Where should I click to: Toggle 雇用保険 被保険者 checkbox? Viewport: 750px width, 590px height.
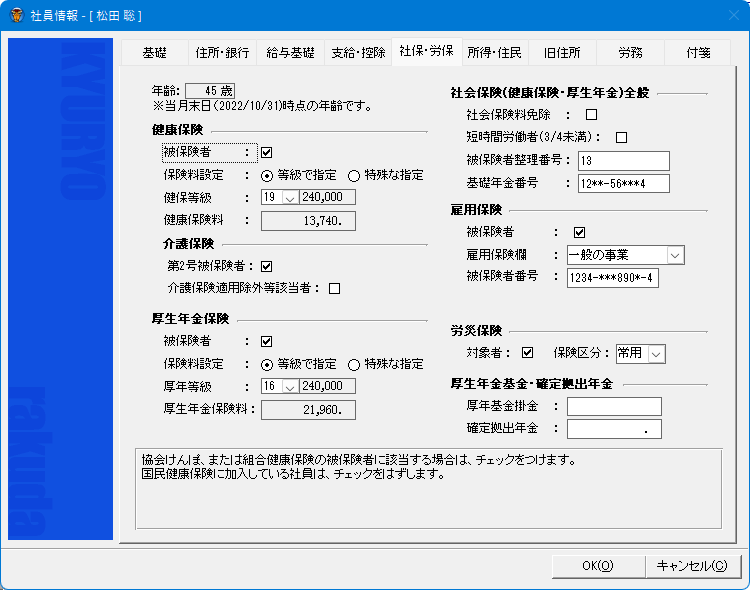tap(579, 233)
